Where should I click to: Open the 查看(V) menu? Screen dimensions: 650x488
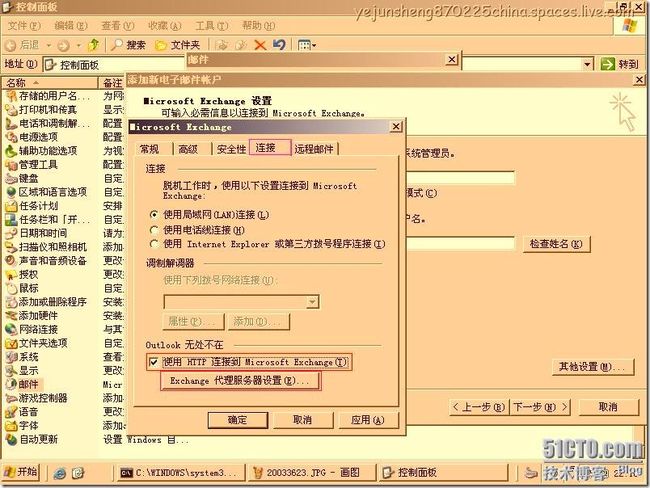click(x=118, y=26)
